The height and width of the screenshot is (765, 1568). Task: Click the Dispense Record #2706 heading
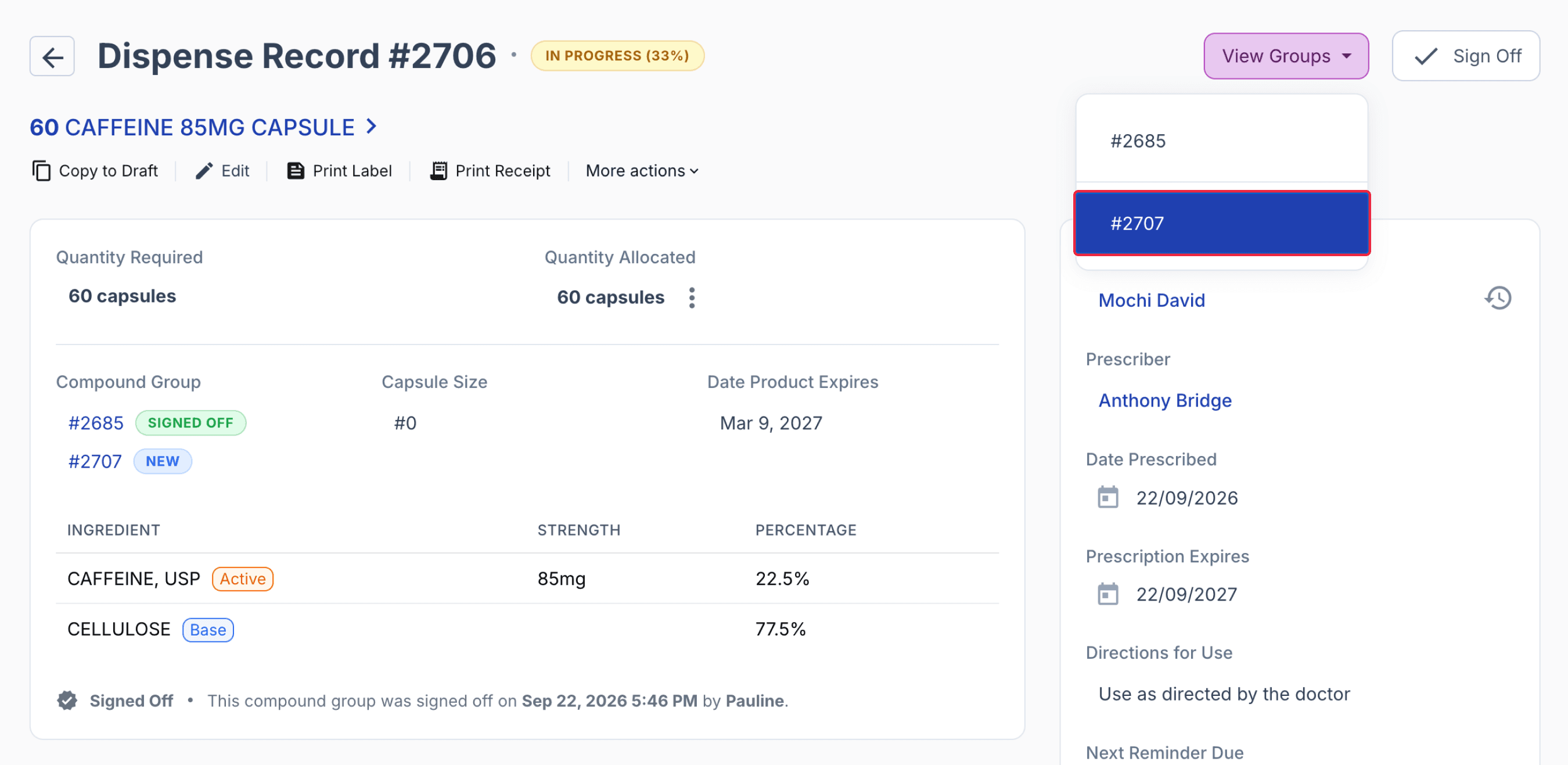[297, 56]
